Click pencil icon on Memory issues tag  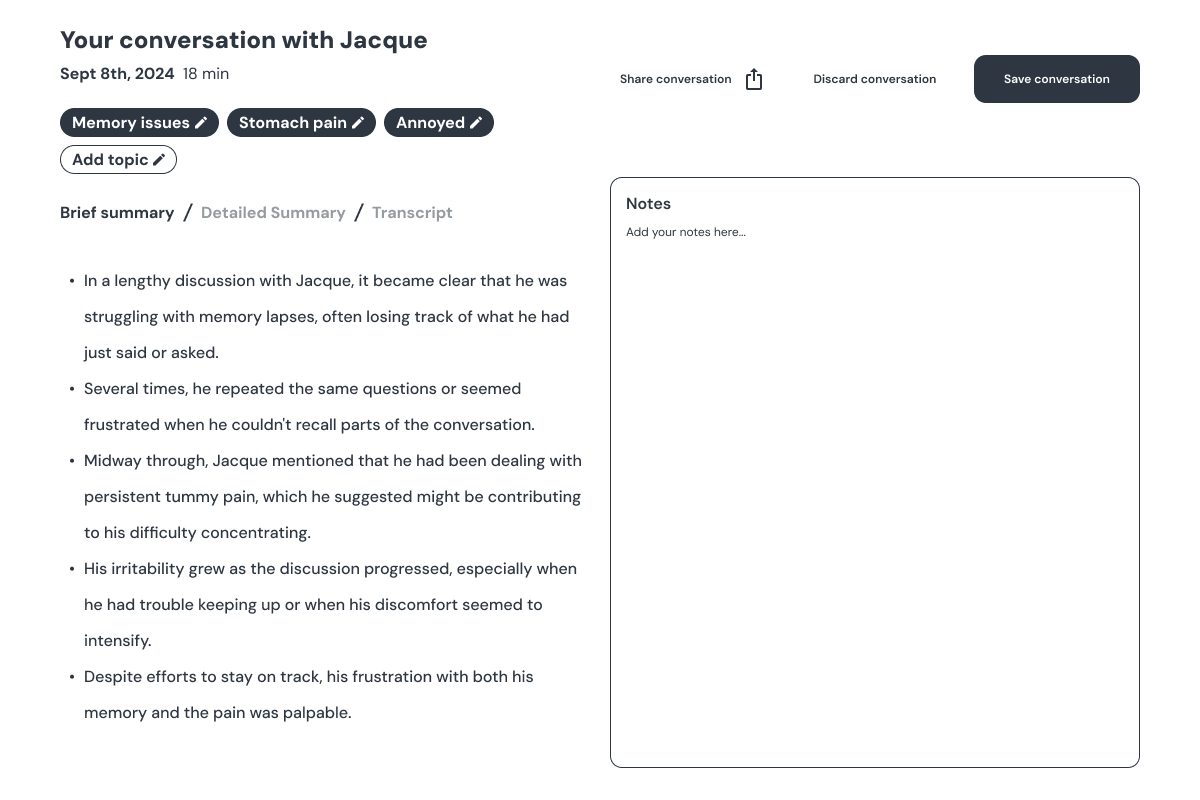(201, 123)
